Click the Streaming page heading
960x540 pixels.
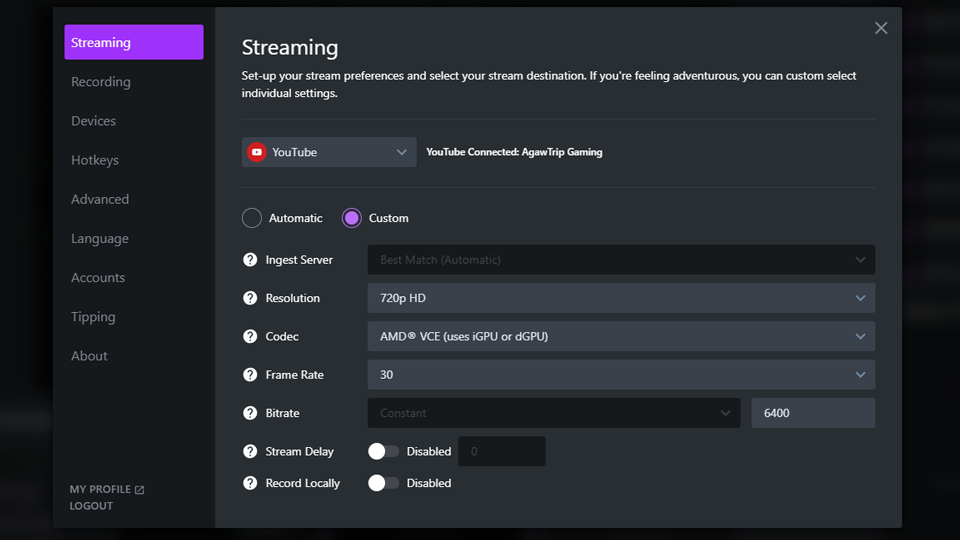pos(290,47)
